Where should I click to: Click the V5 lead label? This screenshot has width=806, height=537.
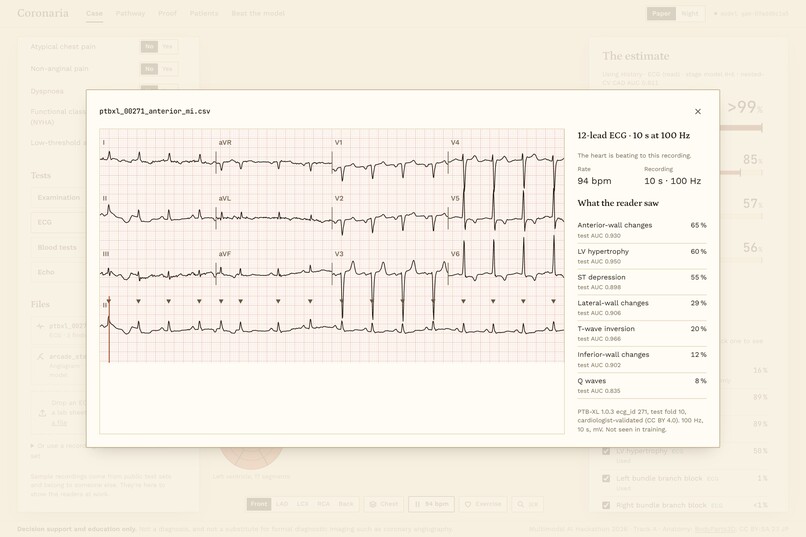(455, 198)
